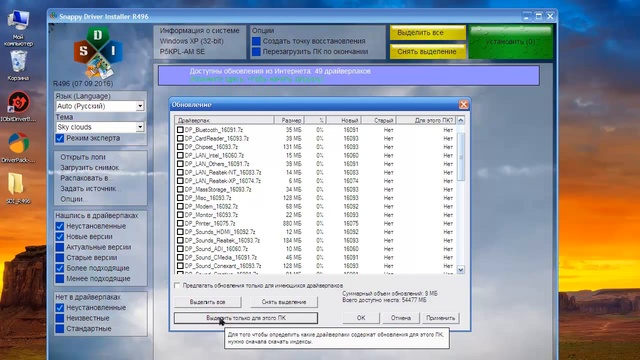Select the DP_Sounds_HDMI_16092.7z row name
This screenshot has height=360, width=640.
(x=220, y=232)
